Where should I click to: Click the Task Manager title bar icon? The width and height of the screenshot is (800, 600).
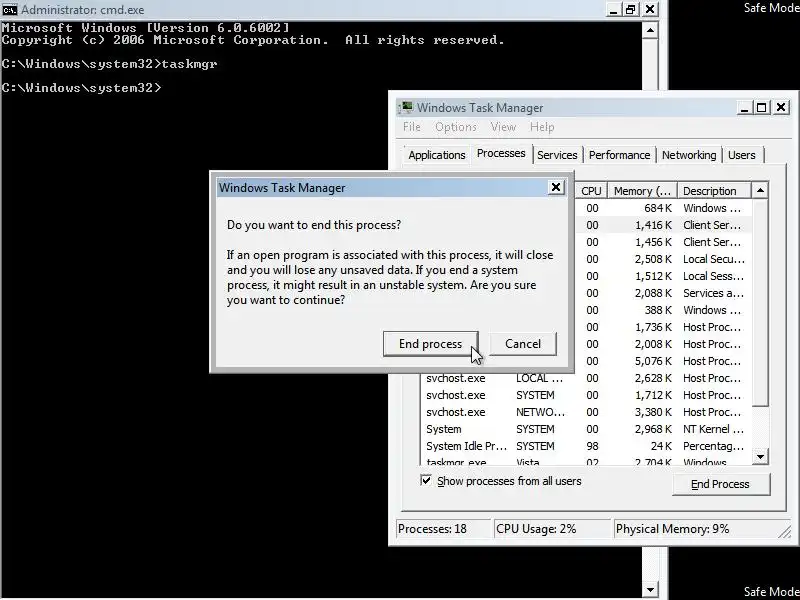click(x=407, y=107)
